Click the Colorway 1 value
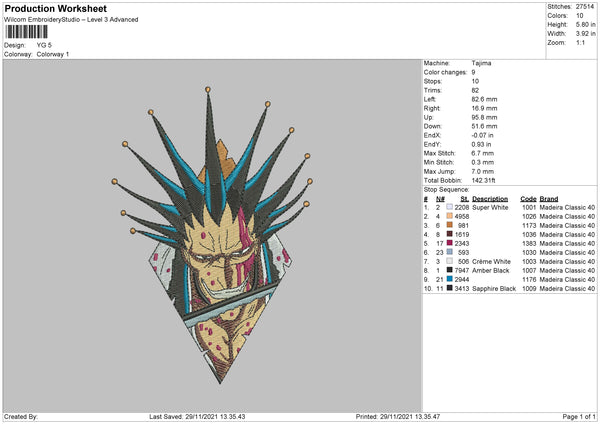The image size is (600, 424). [x=53, y=54]
